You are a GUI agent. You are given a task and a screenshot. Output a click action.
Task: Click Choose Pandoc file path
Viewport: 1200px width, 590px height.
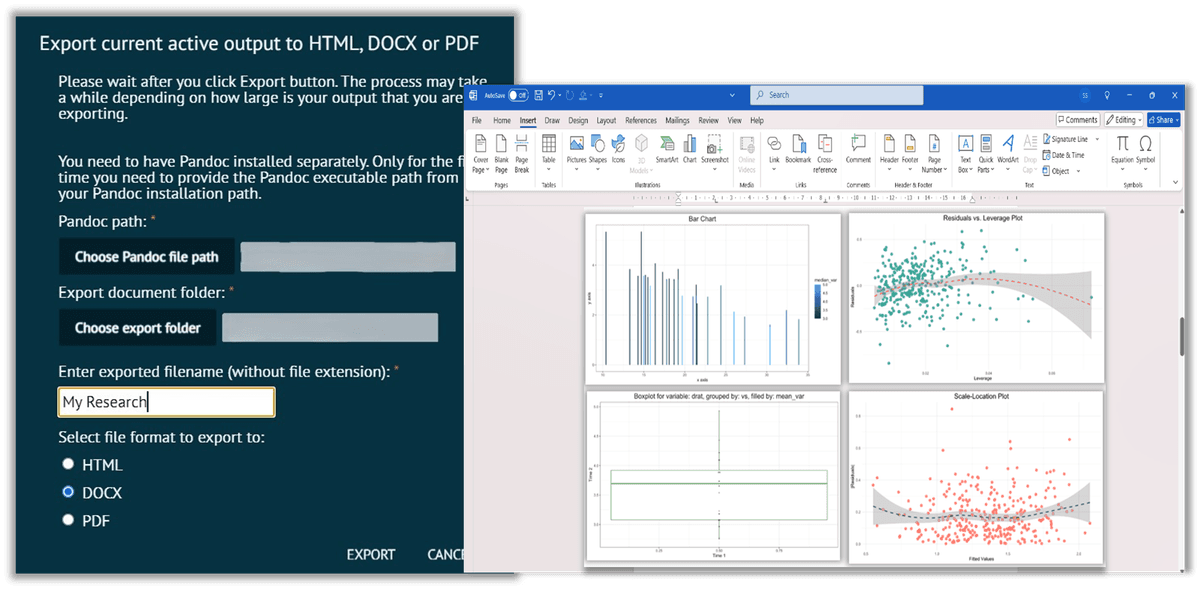(x=146, y=256)
